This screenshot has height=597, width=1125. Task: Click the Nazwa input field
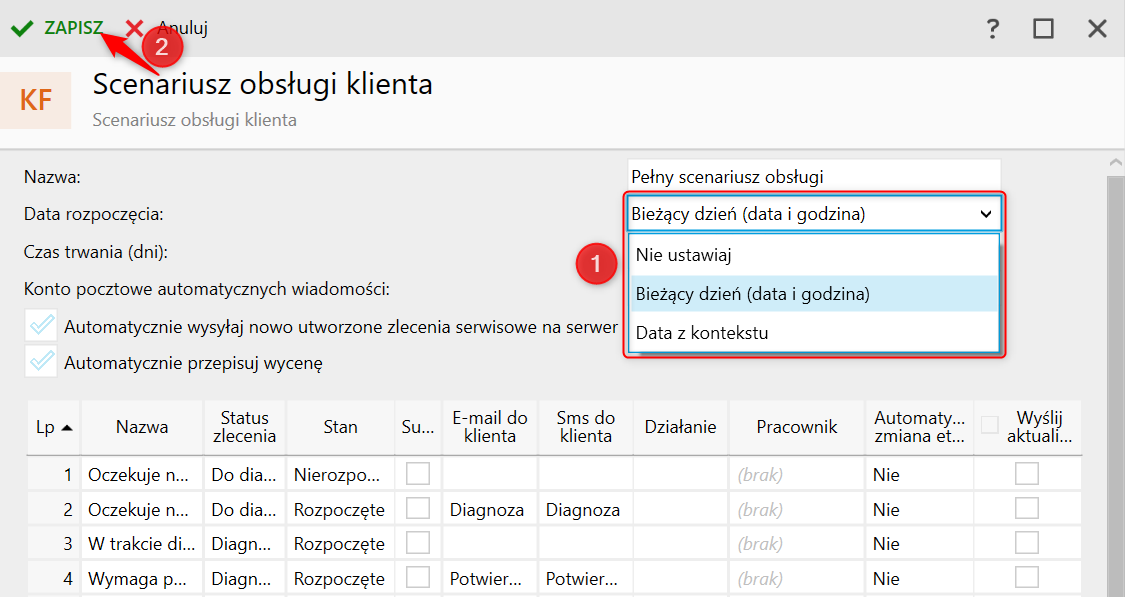click(x=814, y=177)
